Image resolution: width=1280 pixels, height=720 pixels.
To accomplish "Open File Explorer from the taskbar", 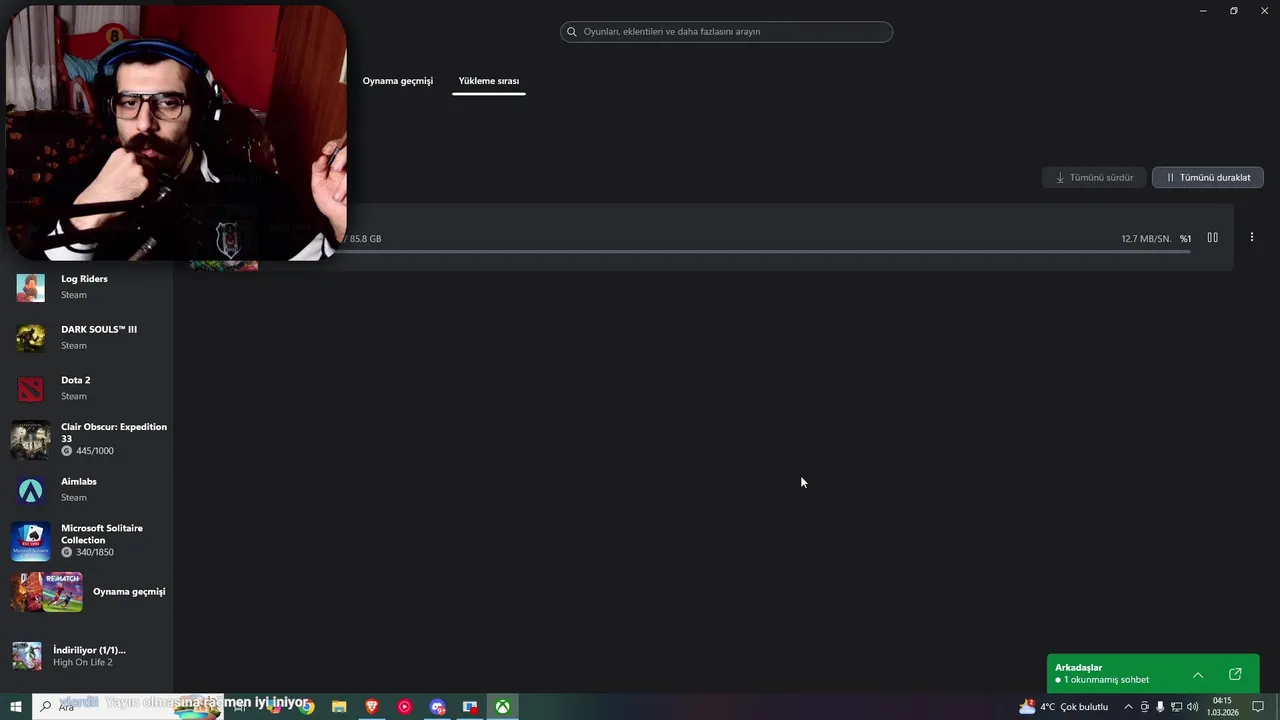I will pyautogui.click(x=339, y=707).
